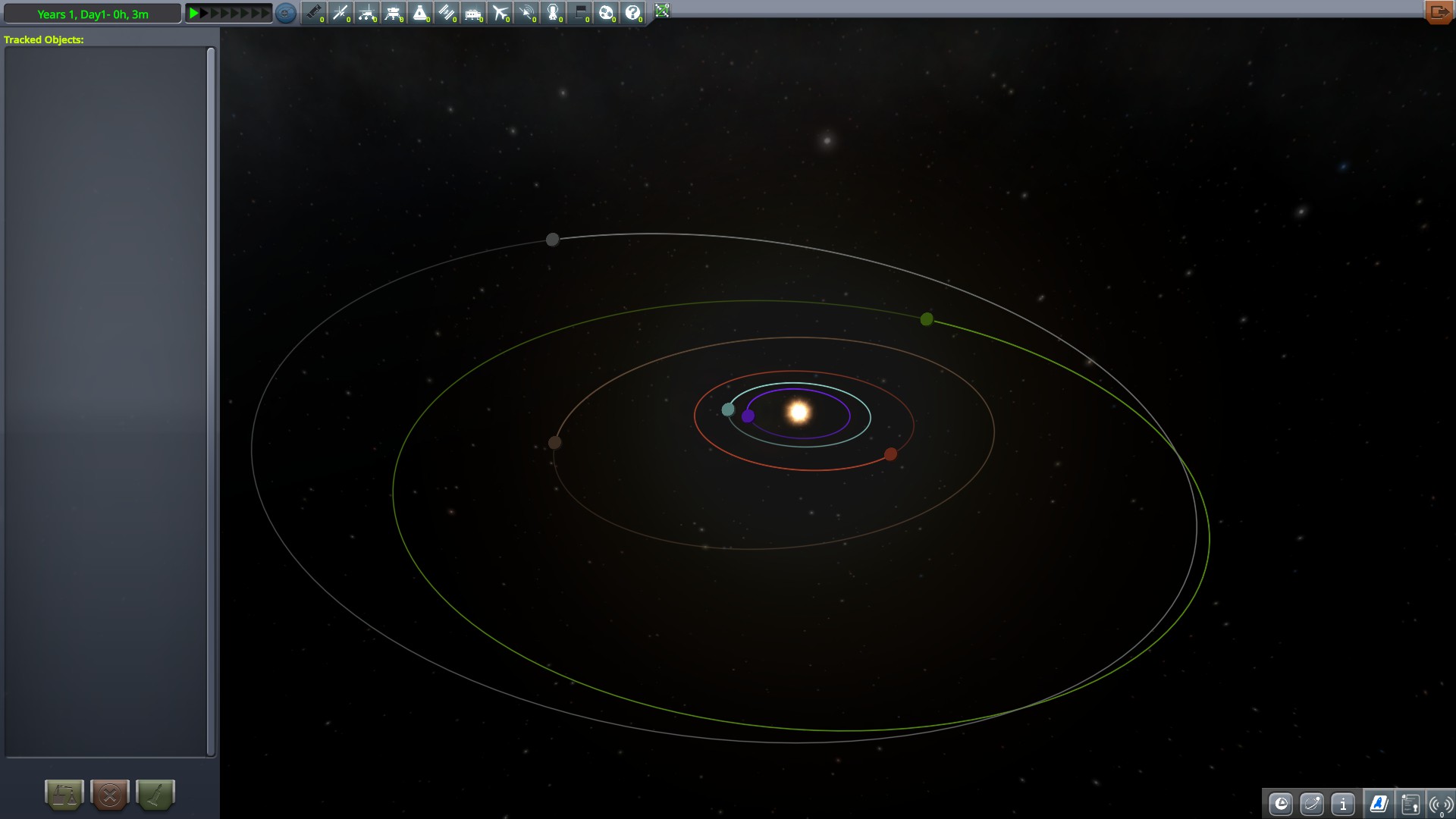Toggle the asteroid filter

[606, 13]
